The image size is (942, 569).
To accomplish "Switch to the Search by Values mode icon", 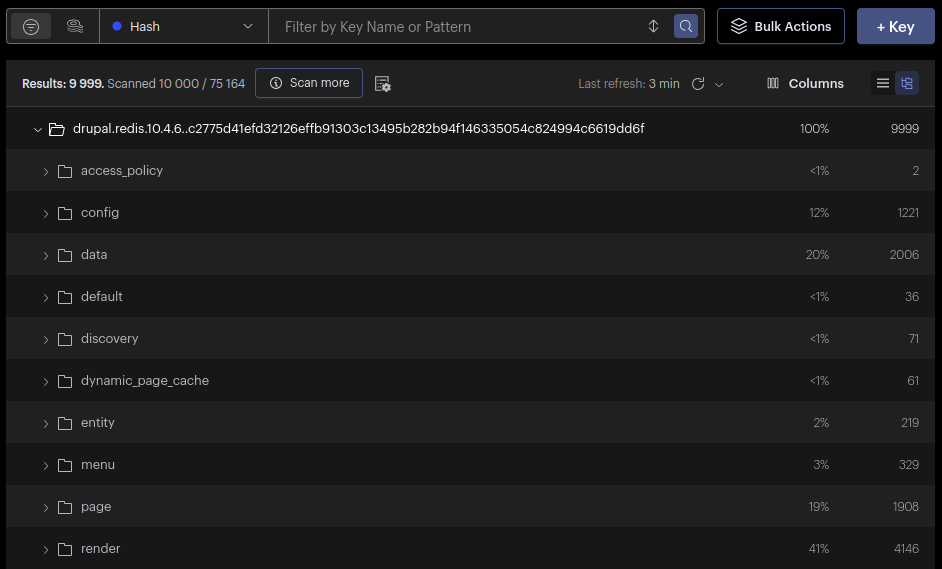I will [x=74, y=27].
